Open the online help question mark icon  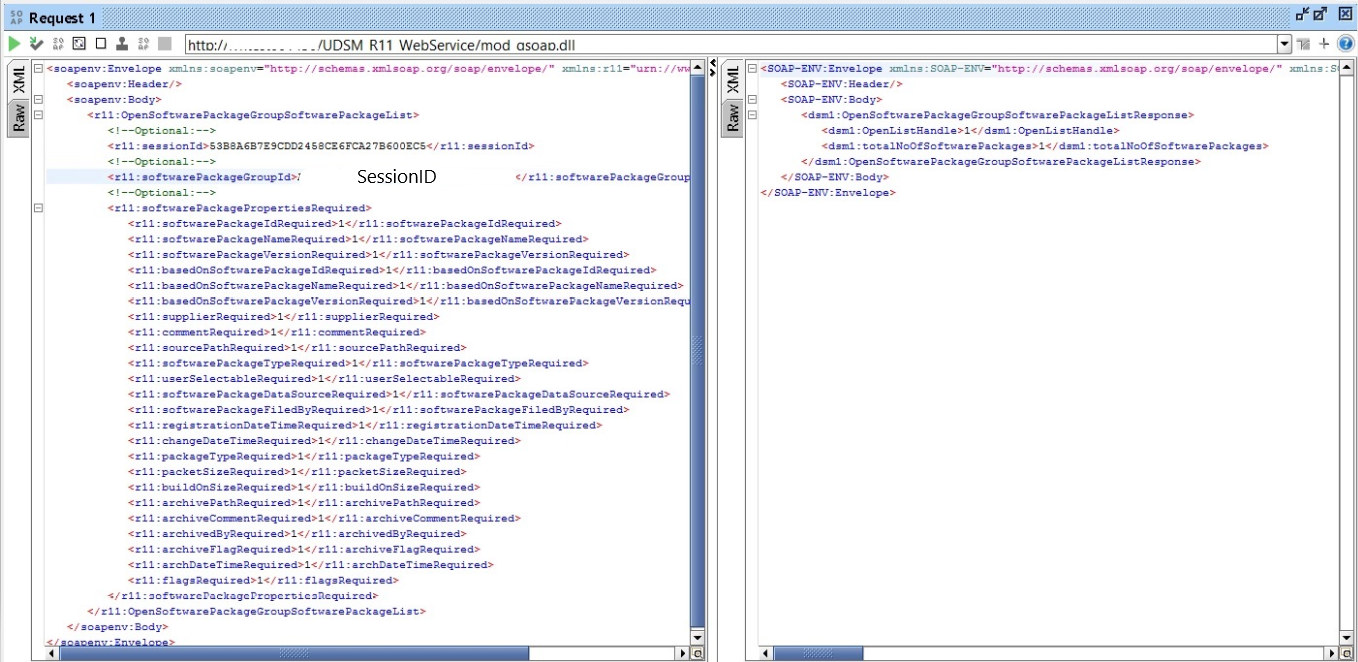1345,44
